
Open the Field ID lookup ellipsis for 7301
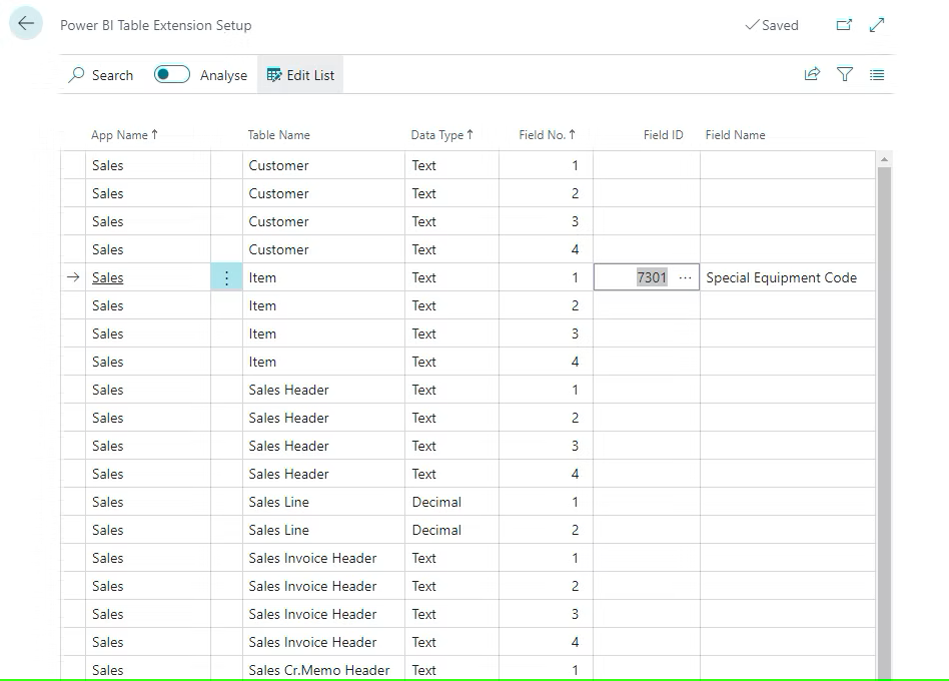click(684, 277)
